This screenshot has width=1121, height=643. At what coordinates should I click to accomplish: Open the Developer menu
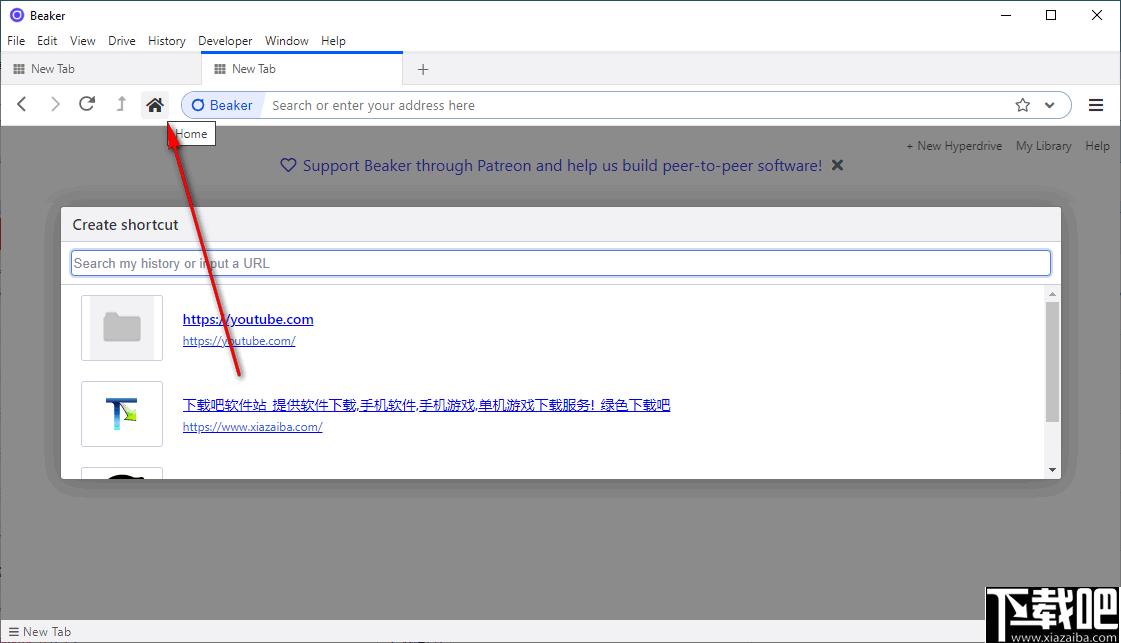225,41
